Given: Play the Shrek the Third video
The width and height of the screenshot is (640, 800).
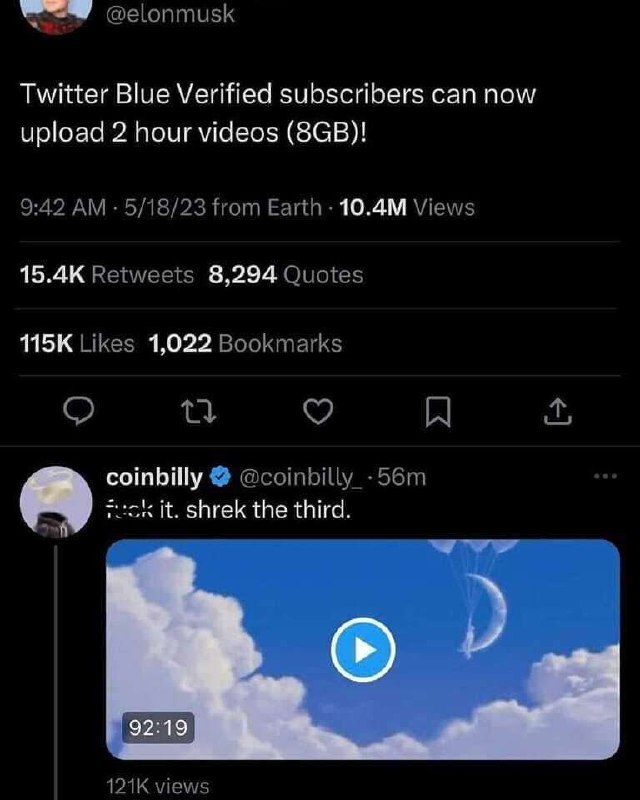Looking at the screenshot, I should point(363,650).
